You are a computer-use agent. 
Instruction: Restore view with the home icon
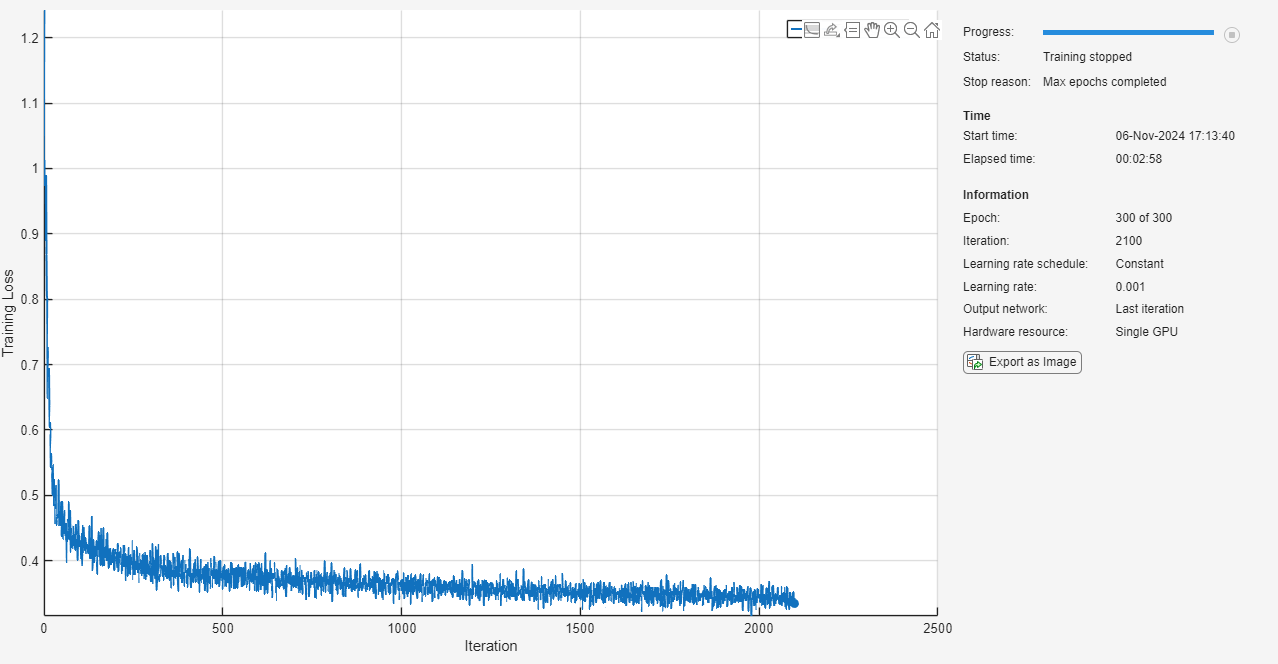point(932,29)
